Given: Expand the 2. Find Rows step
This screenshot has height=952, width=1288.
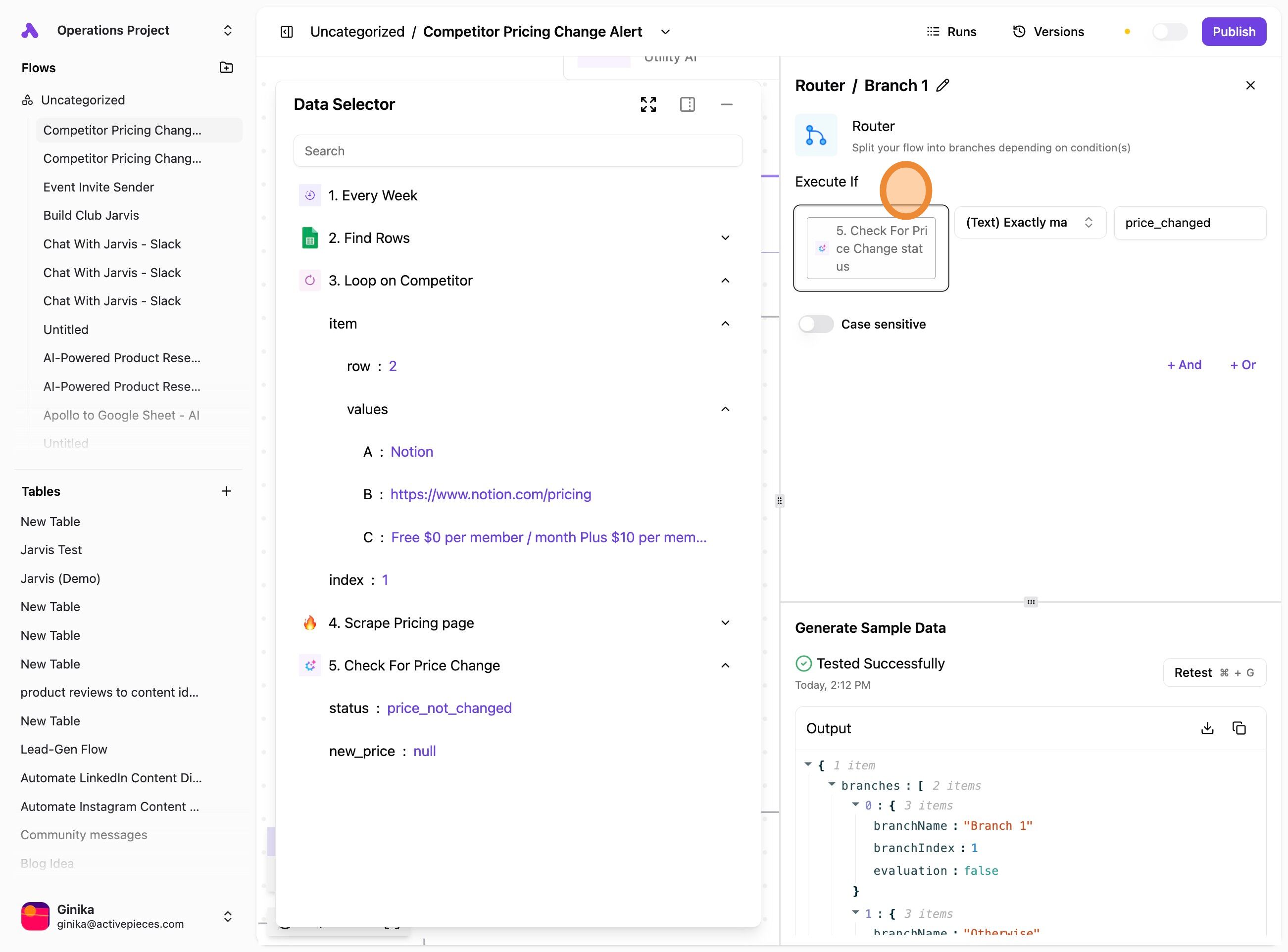Looking at the screenshot, I should [x=725, y=238].
